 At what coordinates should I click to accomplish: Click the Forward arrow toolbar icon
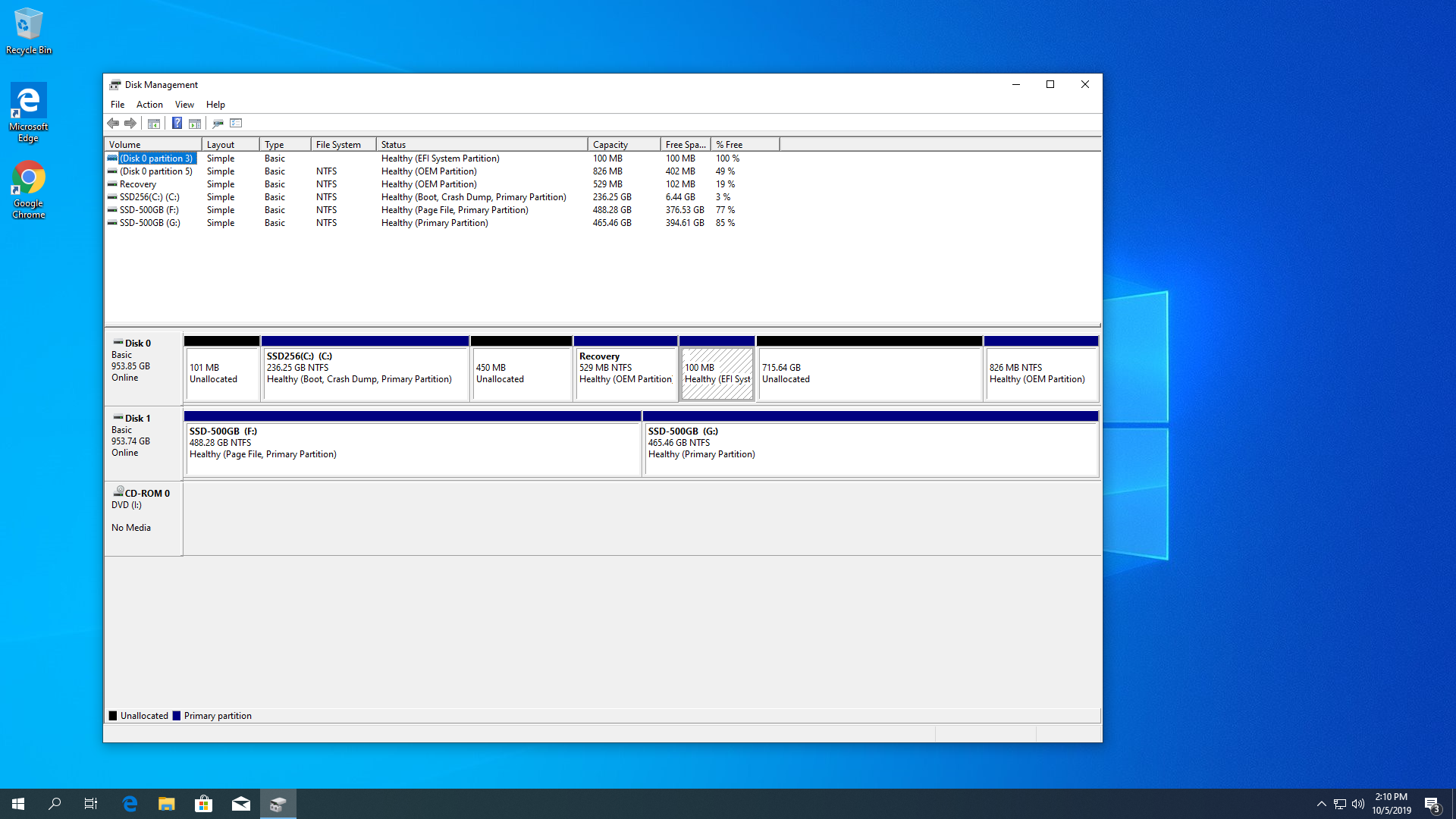tap(130, 123)
